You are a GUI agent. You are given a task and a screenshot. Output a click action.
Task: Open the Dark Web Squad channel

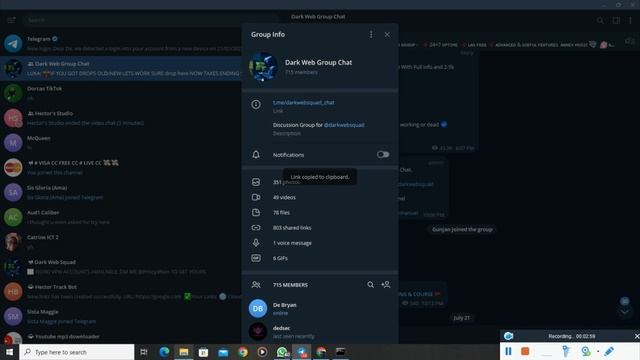(x=121, y=267)
